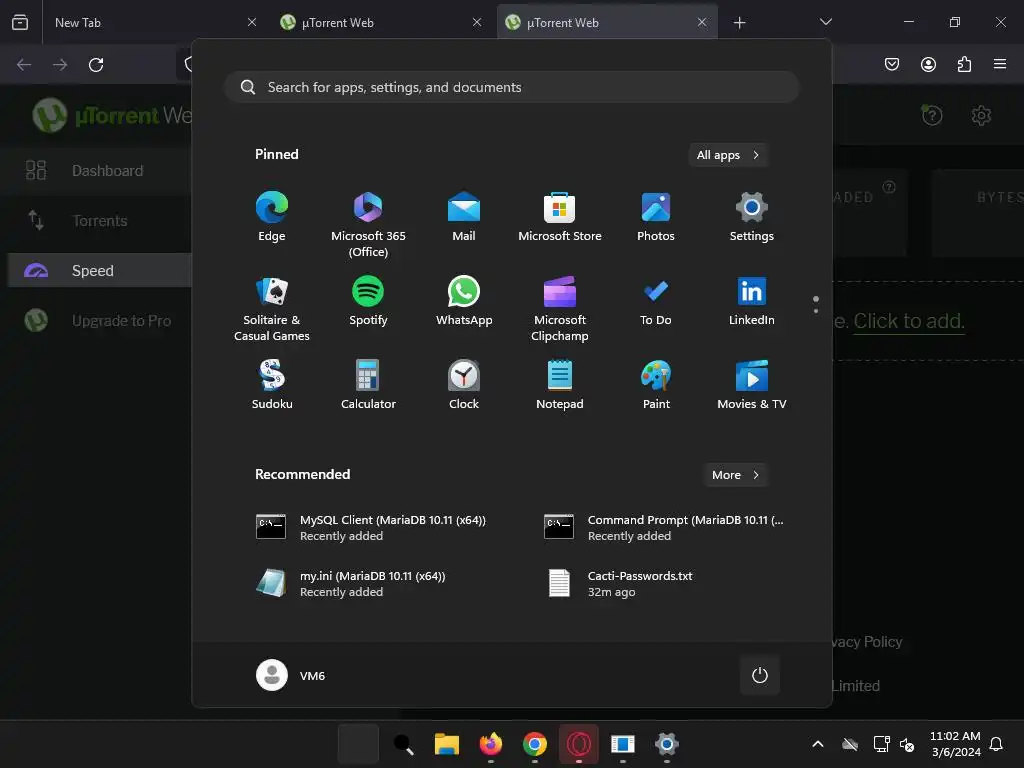Image resolution: width=1024 pixels, height=768 pixels.
Task: Open LinkedIn pinned app
Action: coord(752,302)
